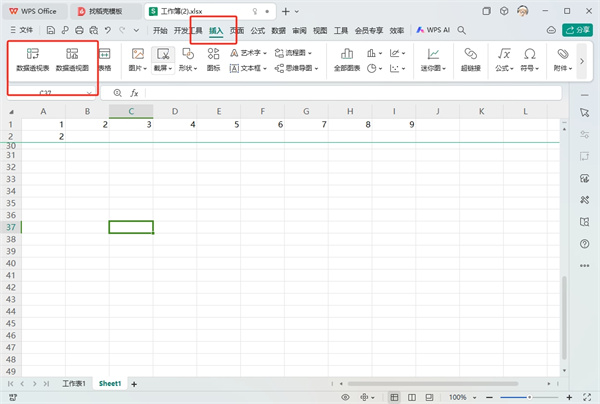Click the zoom slider in status bar
600x404 pixels.
(x=529, y=397)
